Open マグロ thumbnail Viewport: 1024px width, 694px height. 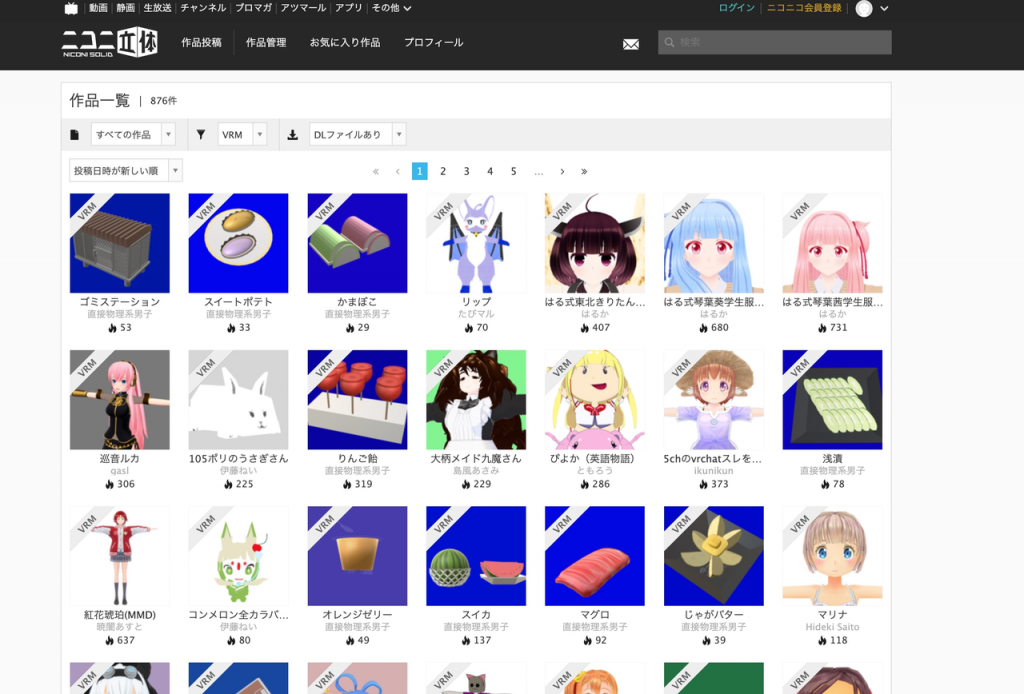[595, 556]
